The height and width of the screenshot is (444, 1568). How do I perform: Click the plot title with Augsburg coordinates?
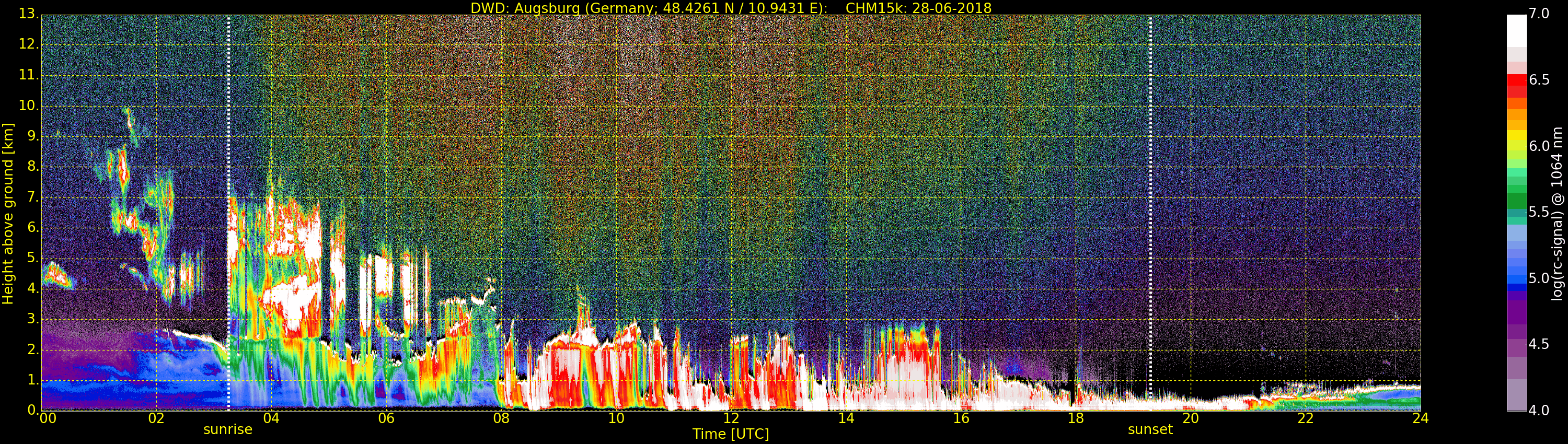click(731, 8)
